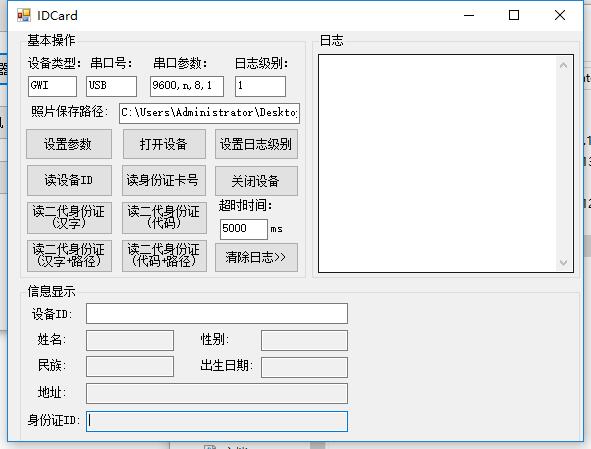The width and height of the screenshot is (591, 449).
Task: Click 读二代身份证(汉字+路径) button
Action: [69, 256]
